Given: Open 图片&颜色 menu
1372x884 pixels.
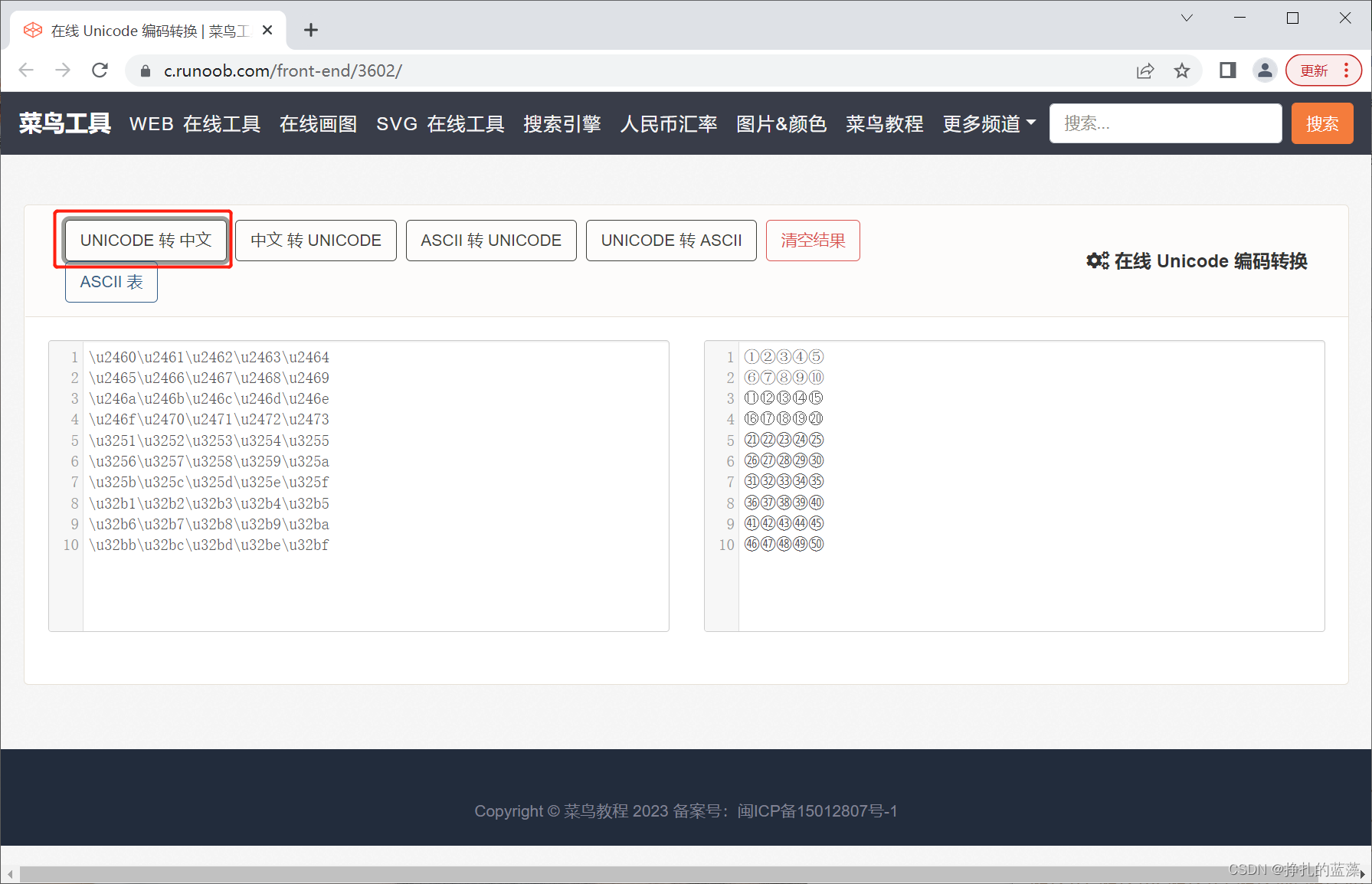Looking at the screenshot, I should click(x=781, y=124).
